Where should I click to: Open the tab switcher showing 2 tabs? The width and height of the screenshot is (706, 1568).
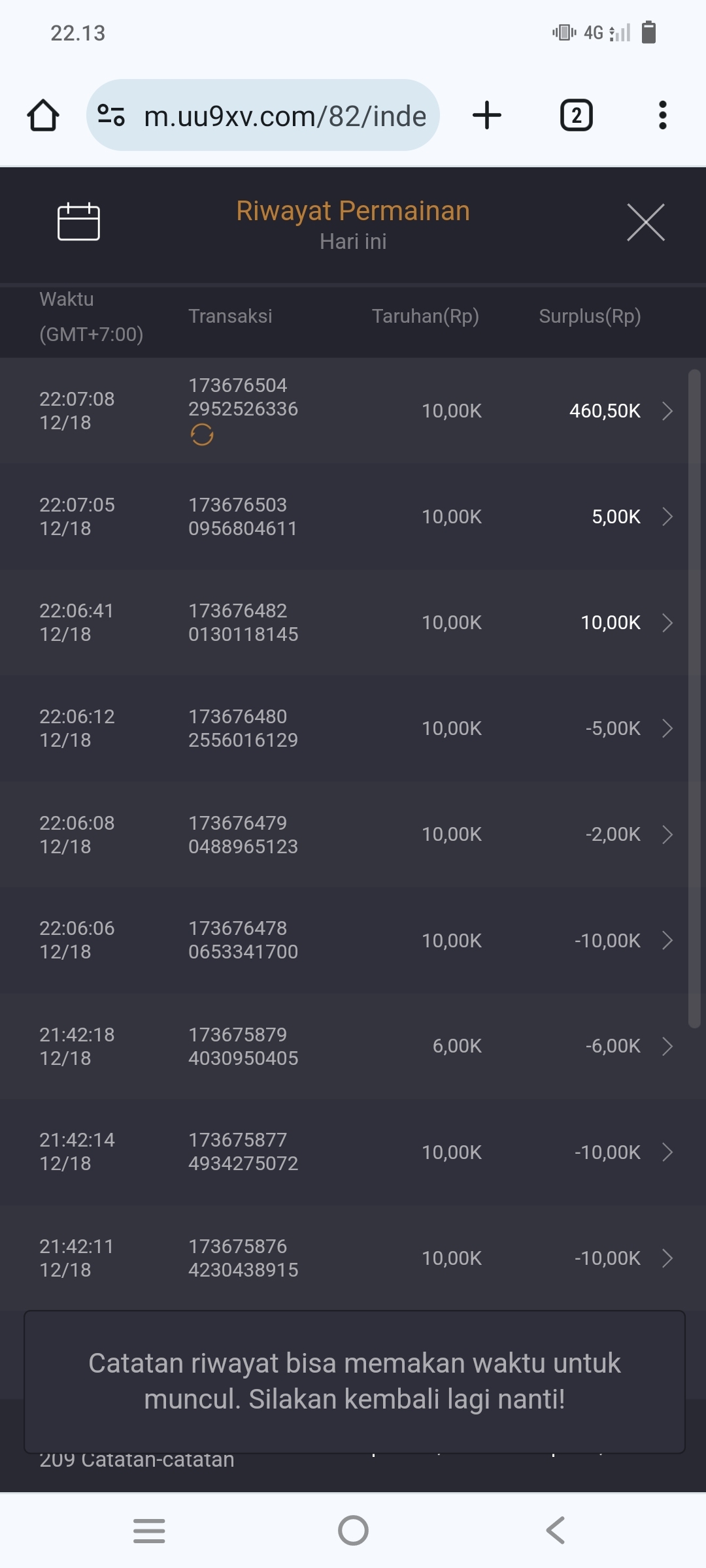point(576,116)
